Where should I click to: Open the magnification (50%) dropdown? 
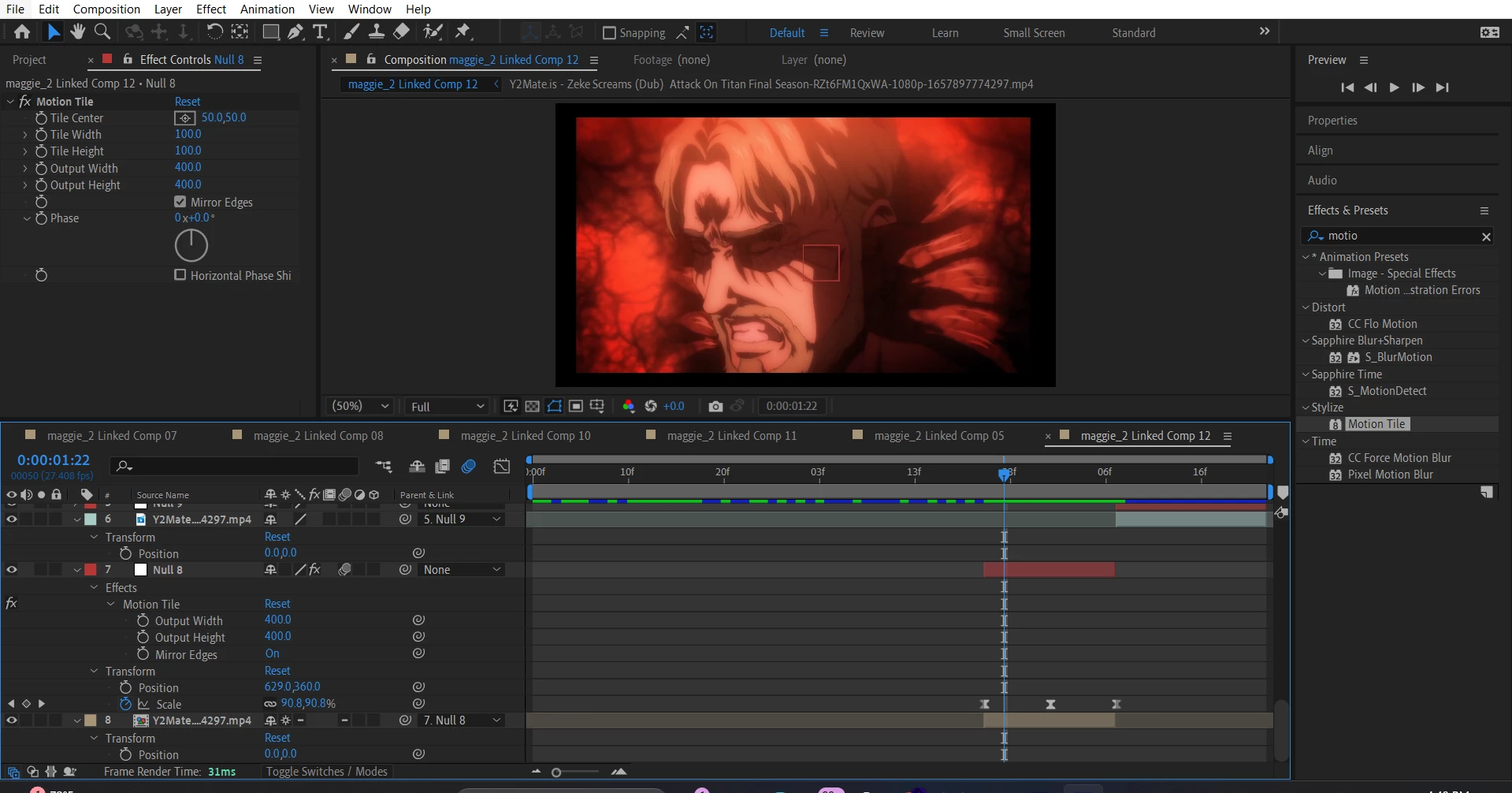coord(360,406)
